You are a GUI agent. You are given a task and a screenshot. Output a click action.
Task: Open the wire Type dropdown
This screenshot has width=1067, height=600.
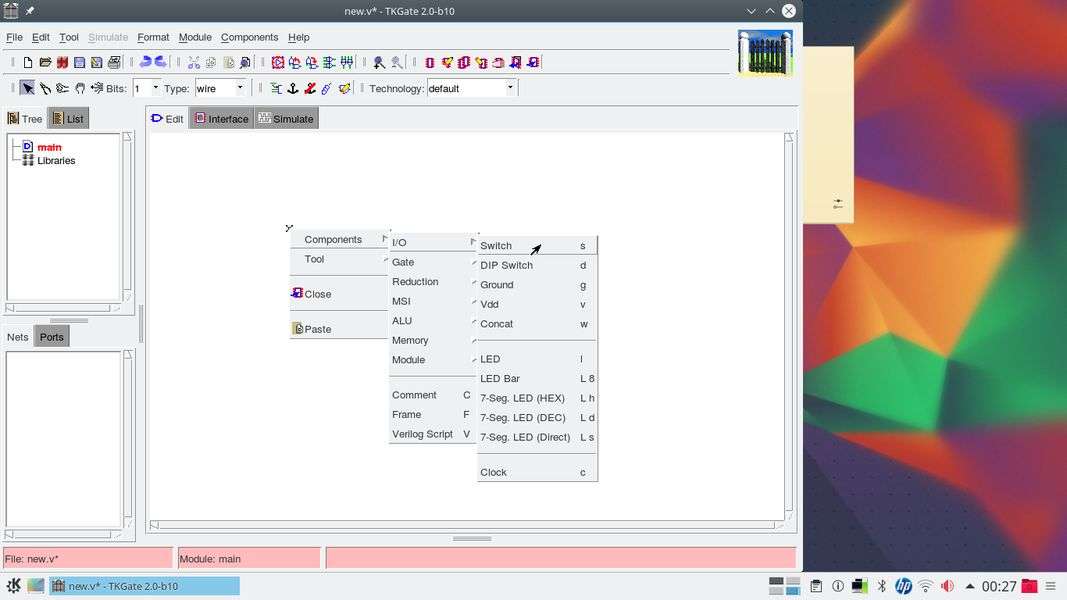(240, 88)
